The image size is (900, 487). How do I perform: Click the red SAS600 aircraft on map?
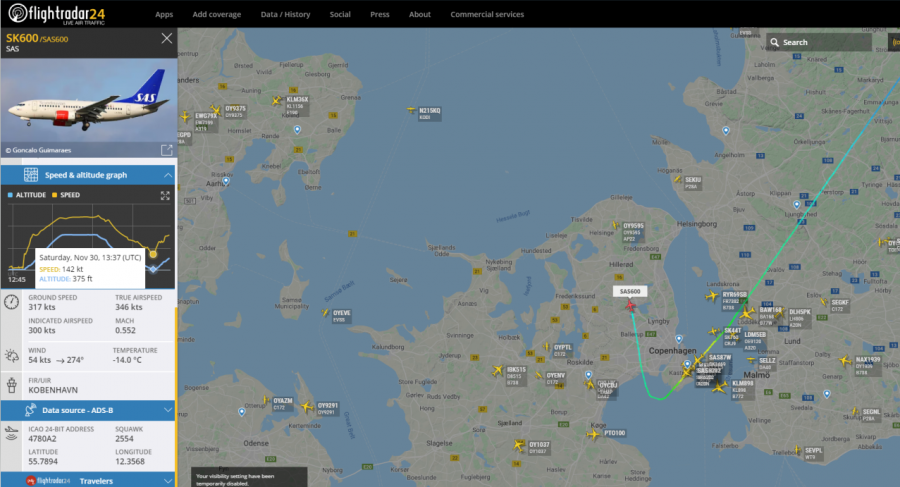(x=630, y=305)
